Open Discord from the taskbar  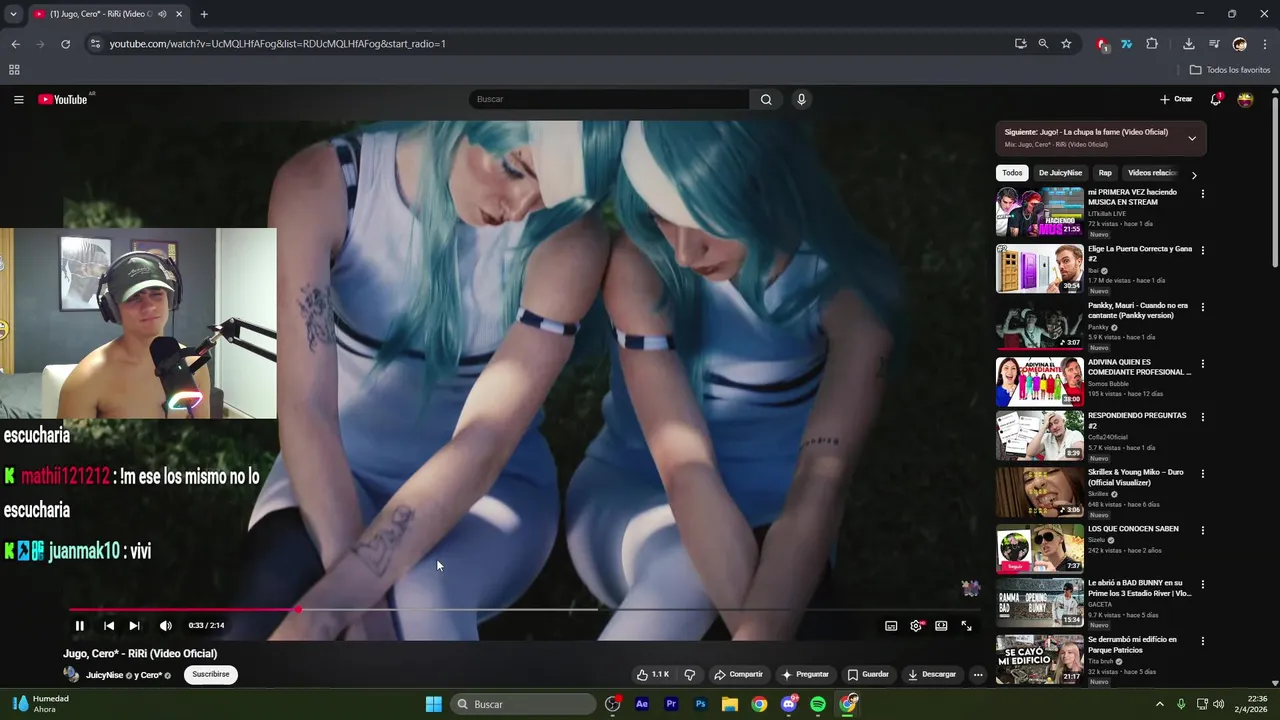pos(789,704)
